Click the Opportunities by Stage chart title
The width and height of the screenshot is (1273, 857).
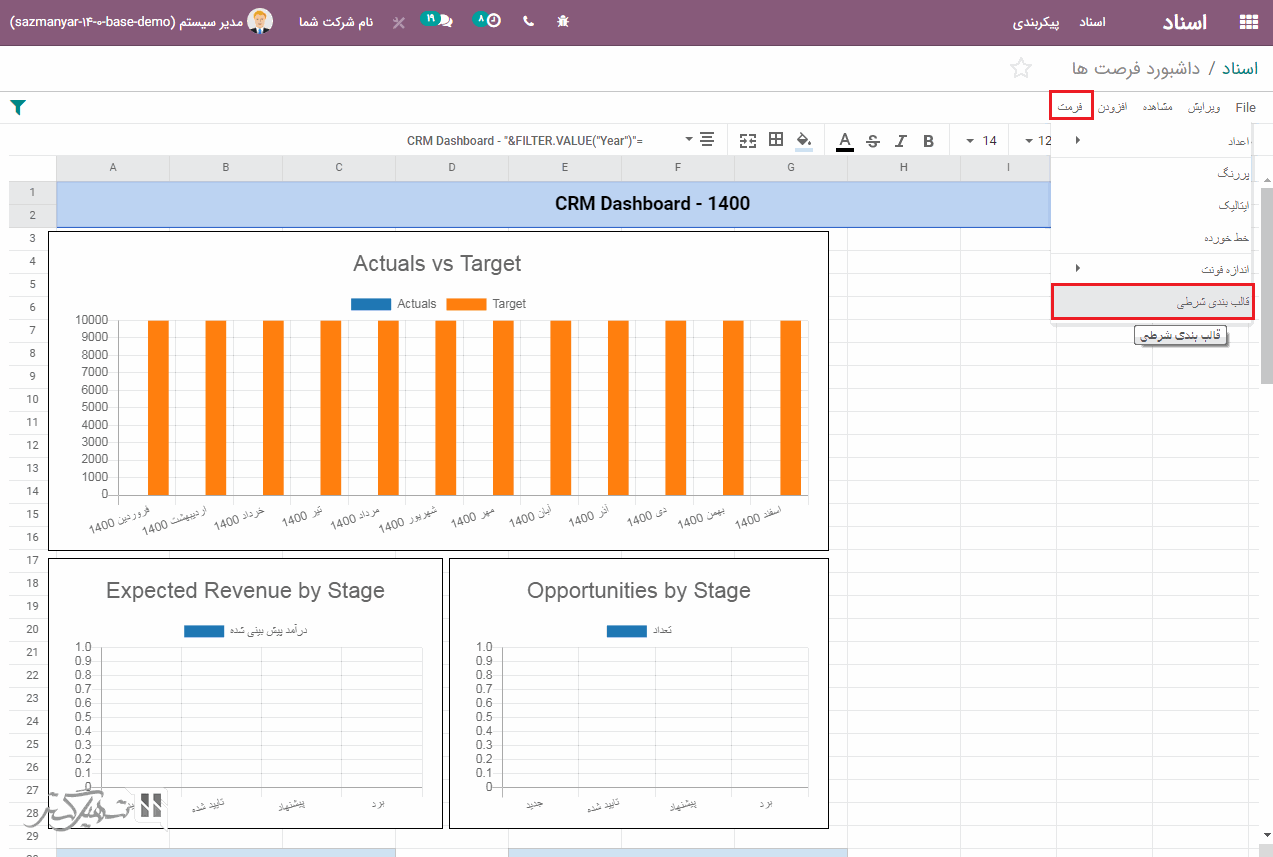click(x=639, y=591)
